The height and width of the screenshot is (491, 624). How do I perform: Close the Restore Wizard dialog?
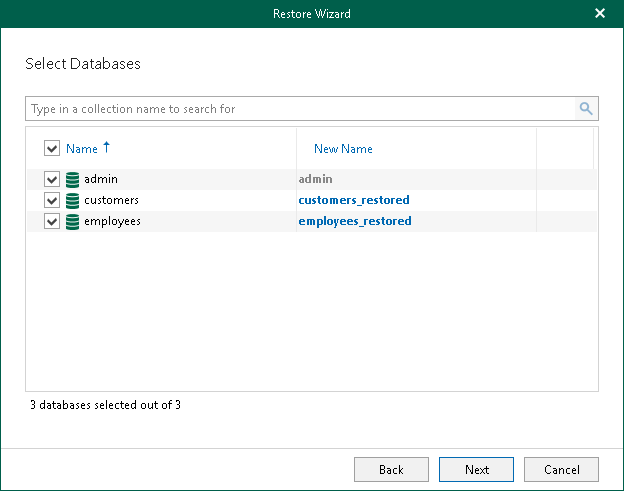click(x=600, y=14)
